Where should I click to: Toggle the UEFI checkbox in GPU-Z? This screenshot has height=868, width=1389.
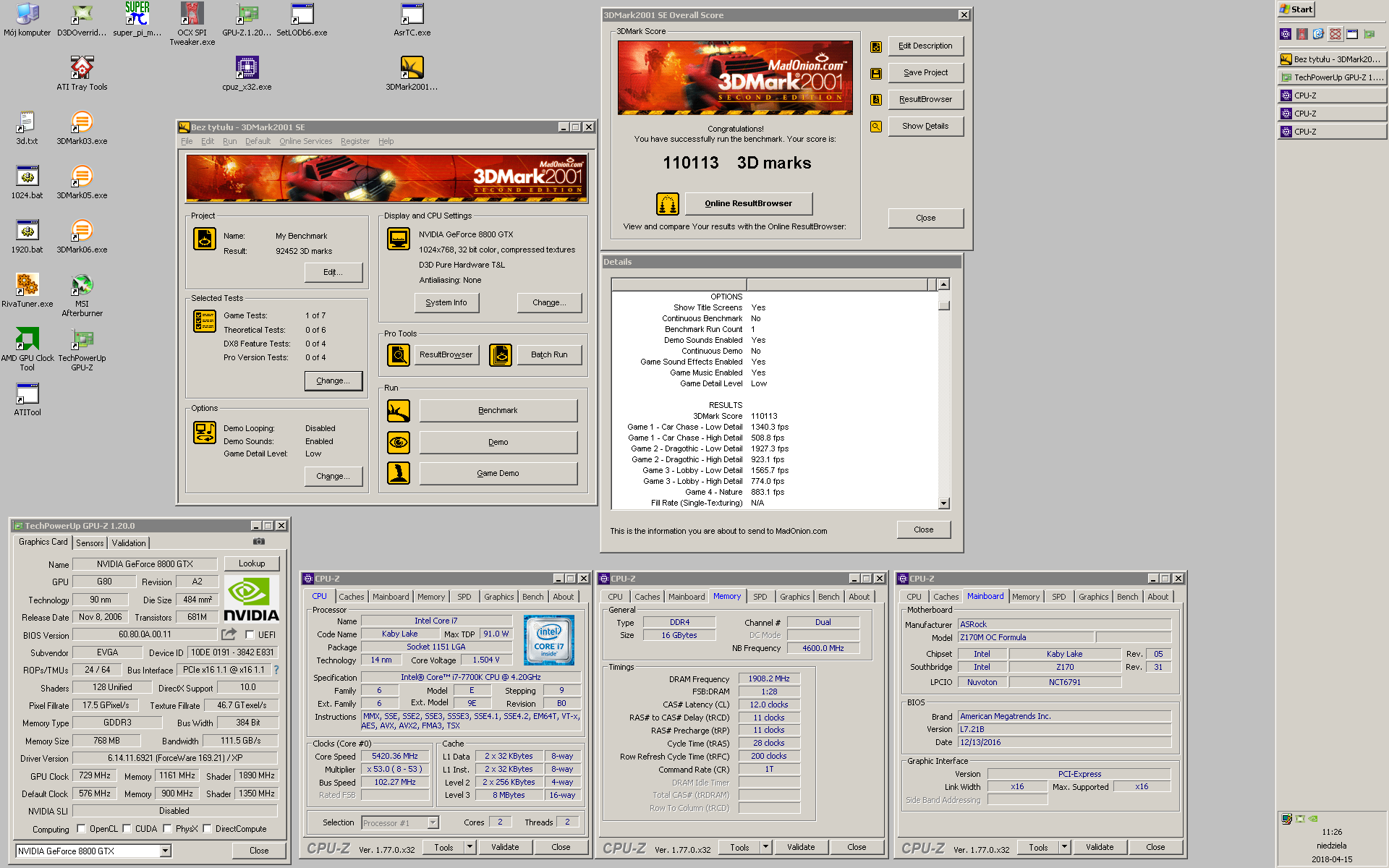tap(250, 634)
